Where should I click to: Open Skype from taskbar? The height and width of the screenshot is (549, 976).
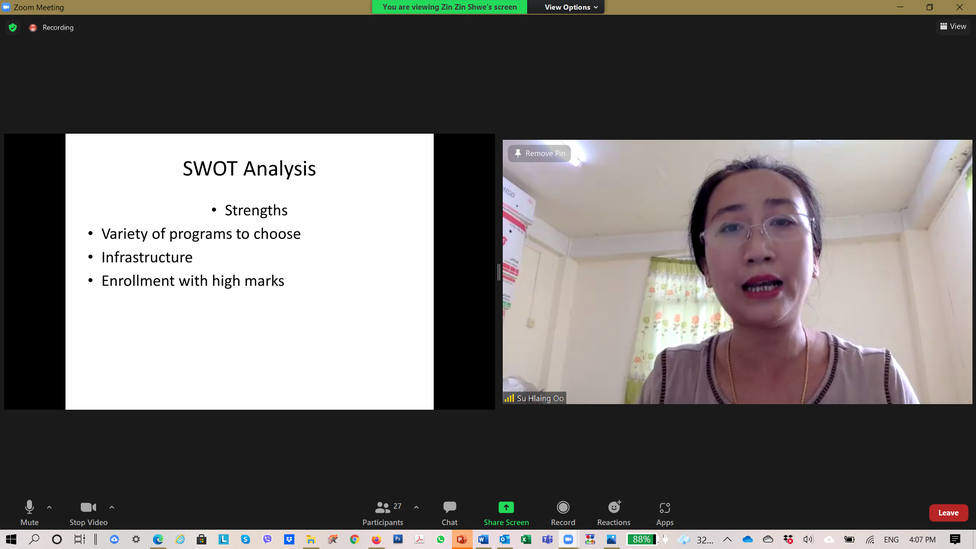[x=245, y=540]
